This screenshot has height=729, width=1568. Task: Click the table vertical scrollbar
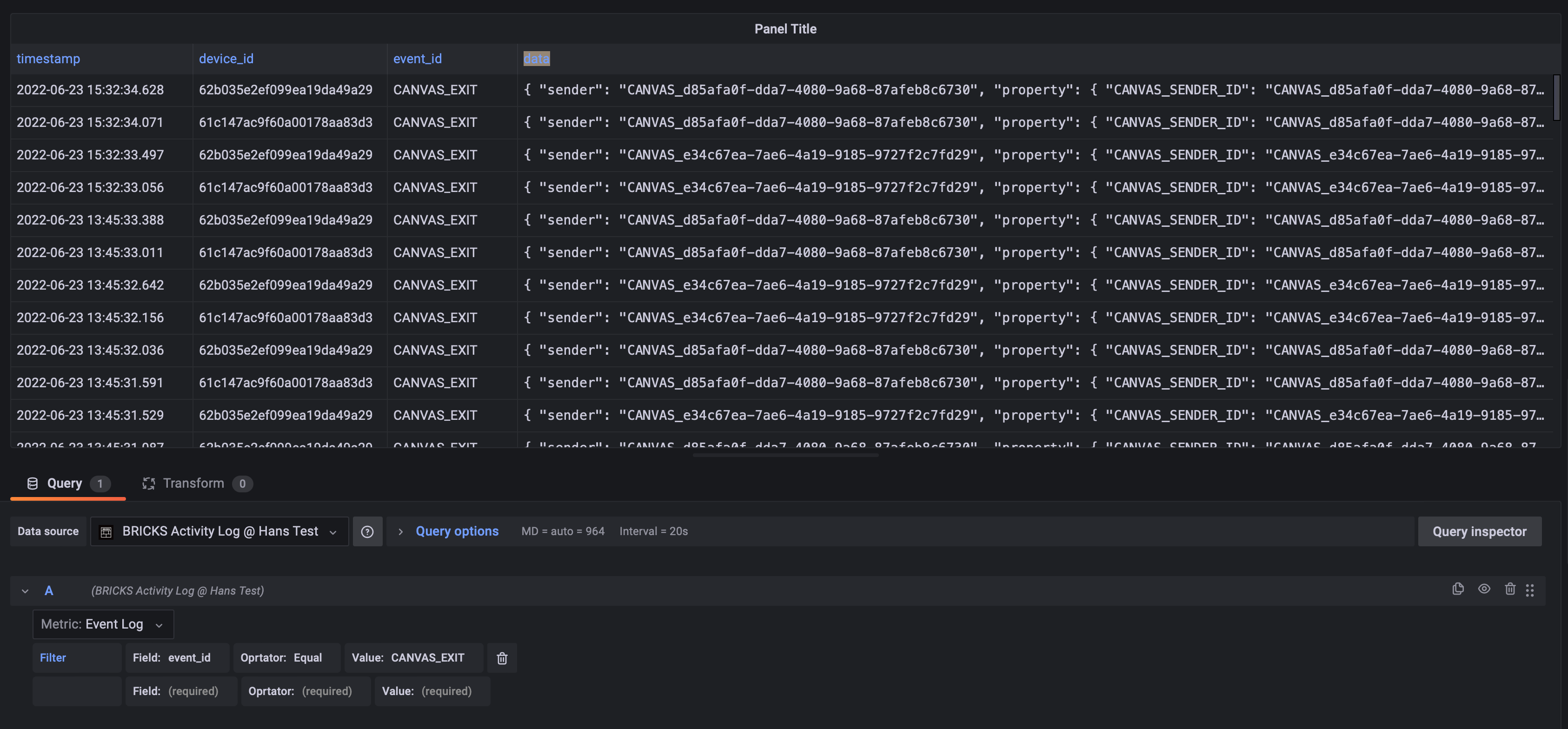pyautogui.click(x=1556, y=97)
